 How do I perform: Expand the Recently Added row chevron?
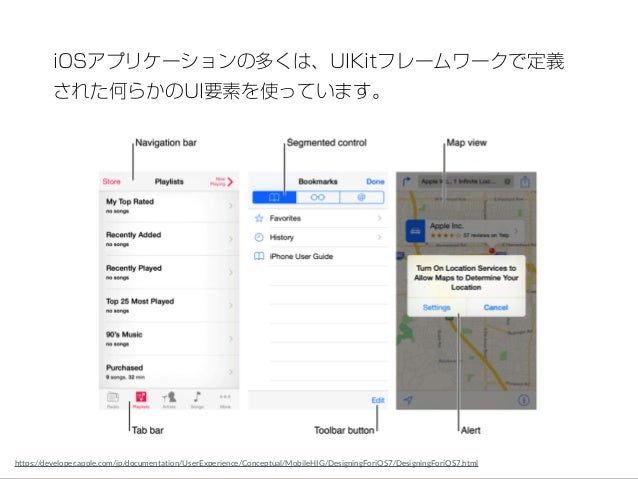(231, 239)
